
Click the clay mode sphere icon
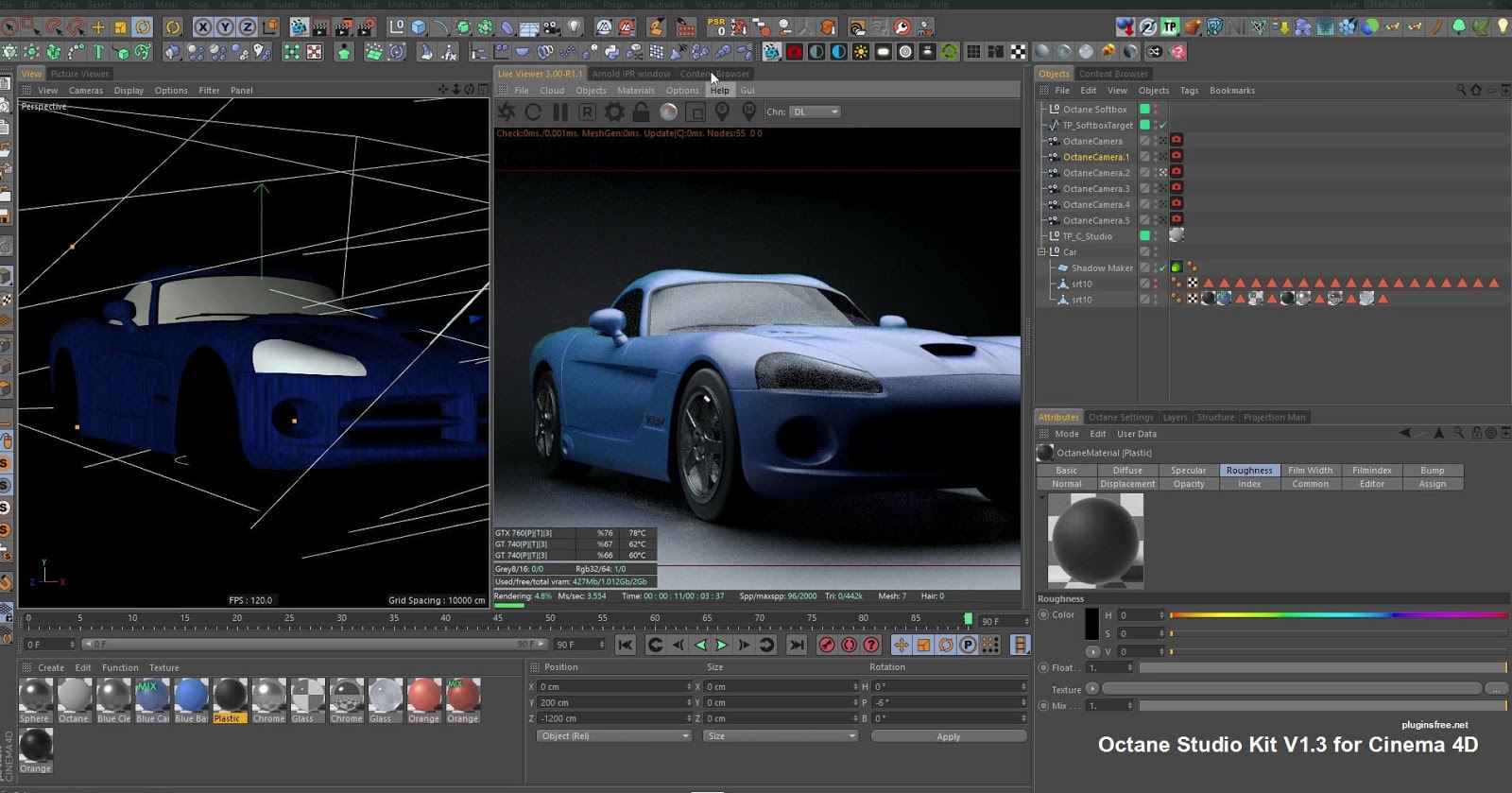point(668,112)
